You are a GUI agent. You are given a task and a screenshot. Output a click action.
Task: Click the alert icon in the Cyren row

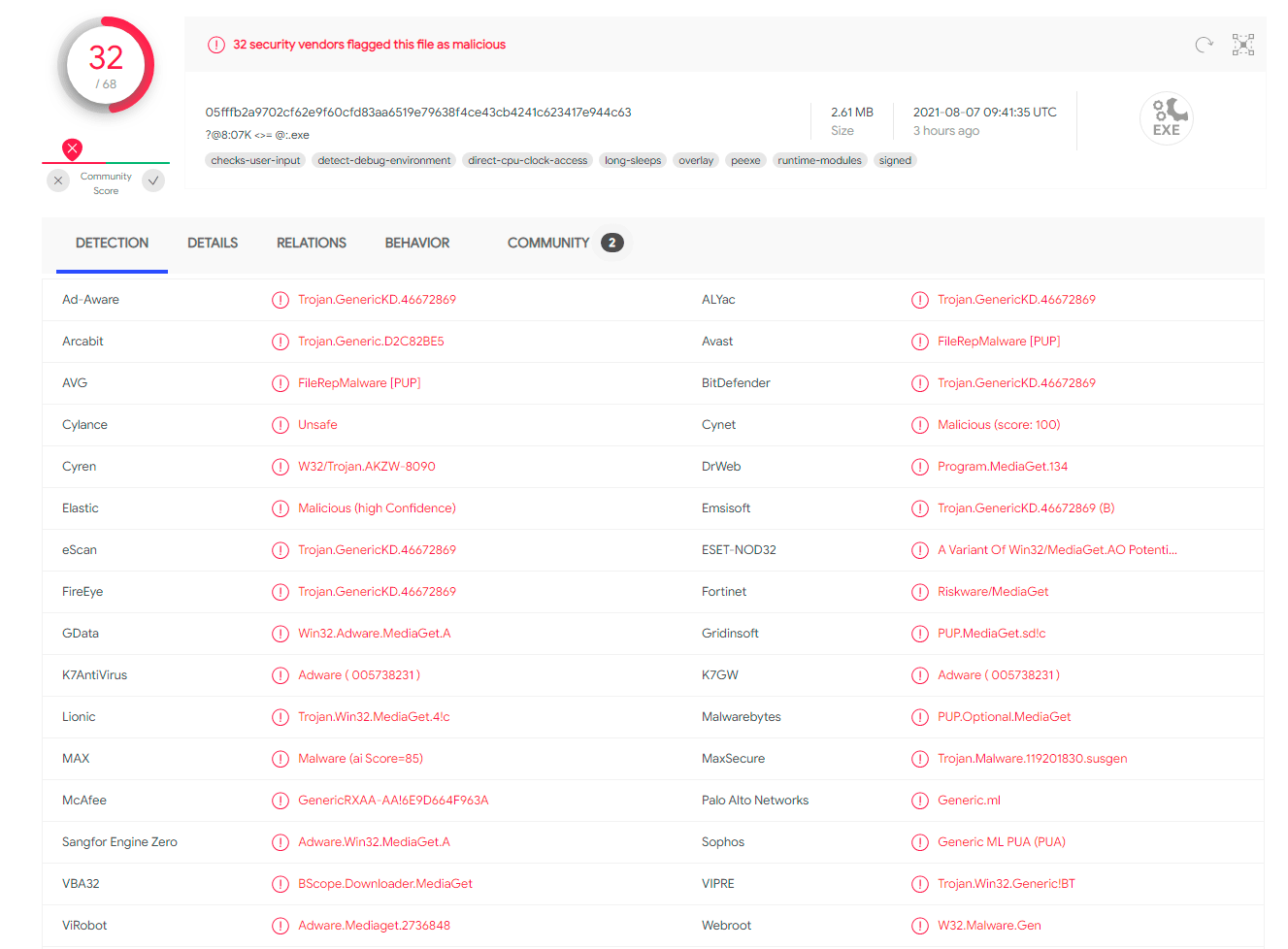[x=281, y=467]
